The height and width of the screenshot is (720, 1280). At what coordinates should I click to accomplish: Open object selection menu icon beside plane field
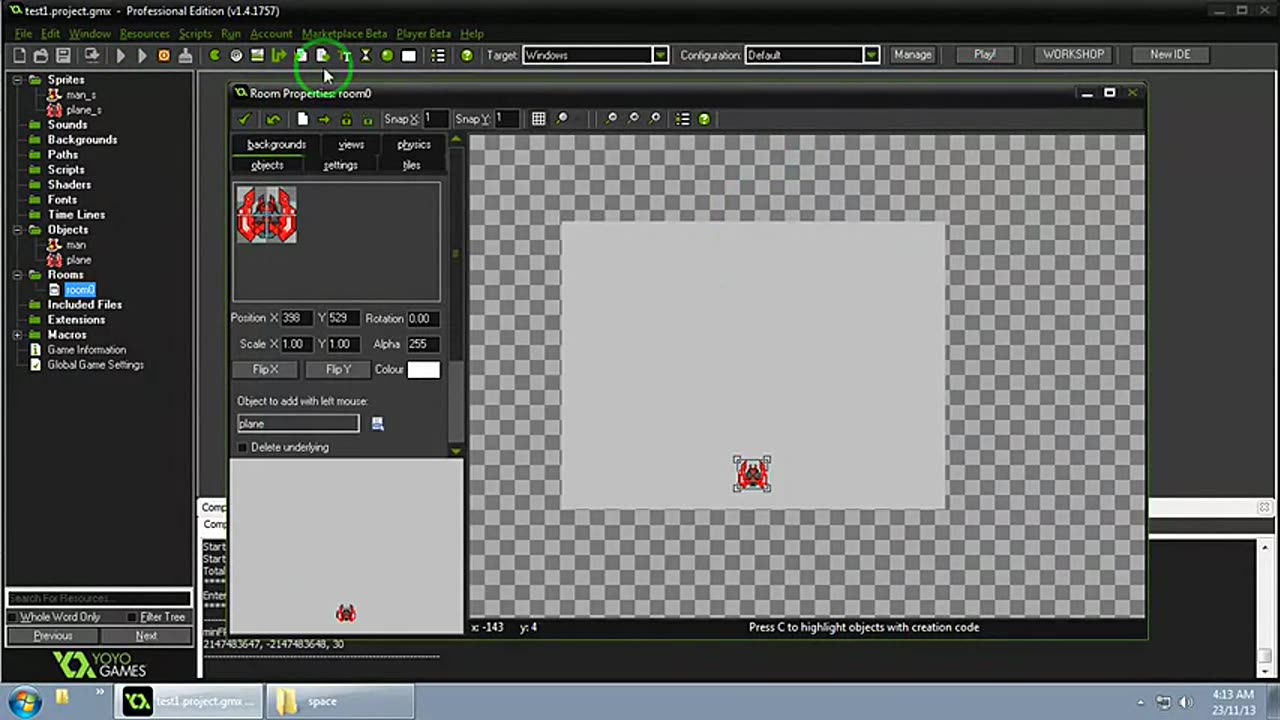[x=377, y=424]
